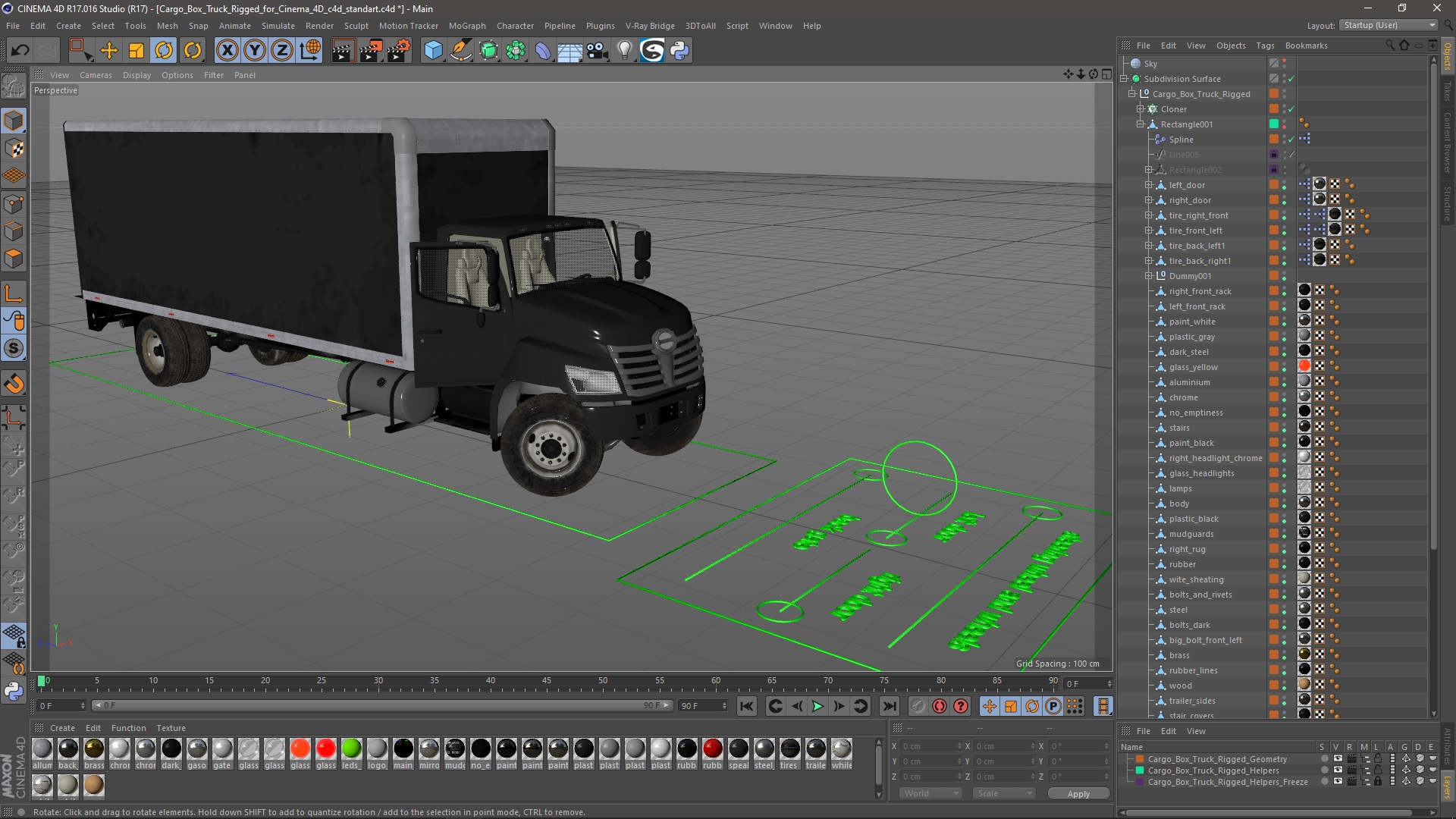1456x819 pixels.
Task: Click the Apply button
Action: coord(1078,793)
